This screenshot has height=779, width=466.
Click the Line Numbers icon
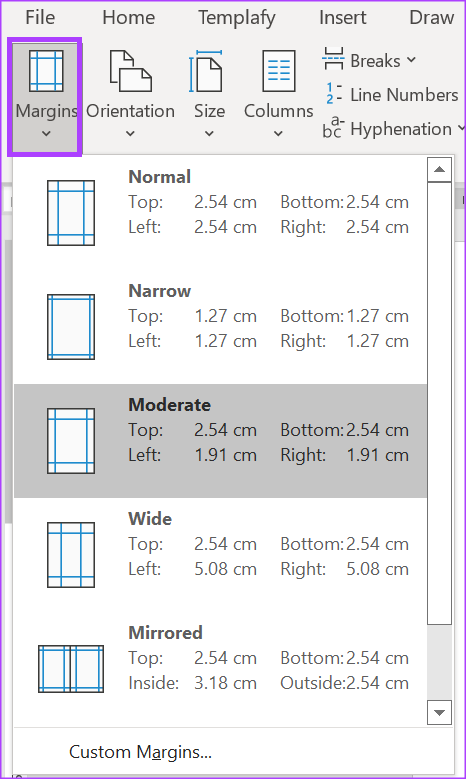point(333,93)
